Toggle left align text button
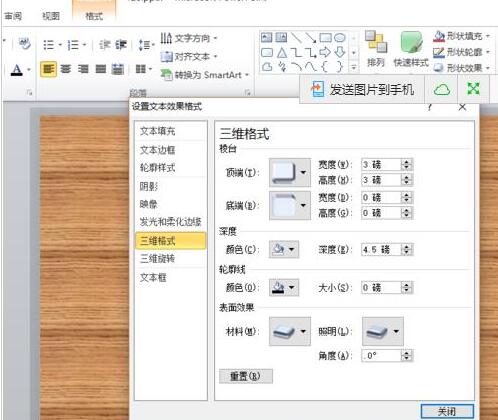This screenshot has height=420, width=498. point(48,69)
